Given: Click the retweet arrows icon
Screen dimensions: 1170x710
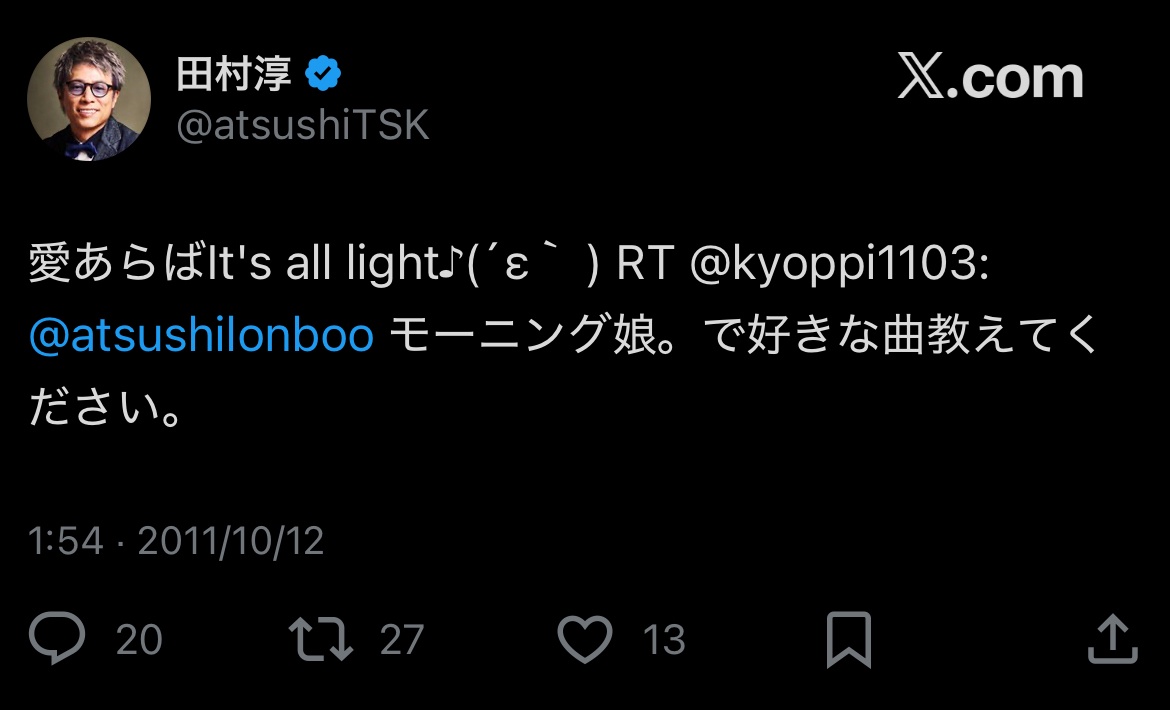Looking at the screenshot, I should point(320,639).
